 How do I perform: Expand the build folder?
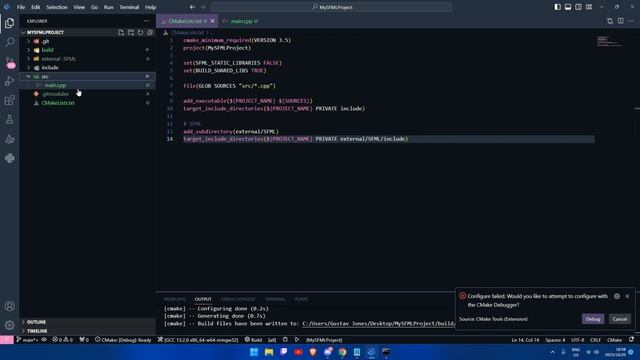[88, 50]
